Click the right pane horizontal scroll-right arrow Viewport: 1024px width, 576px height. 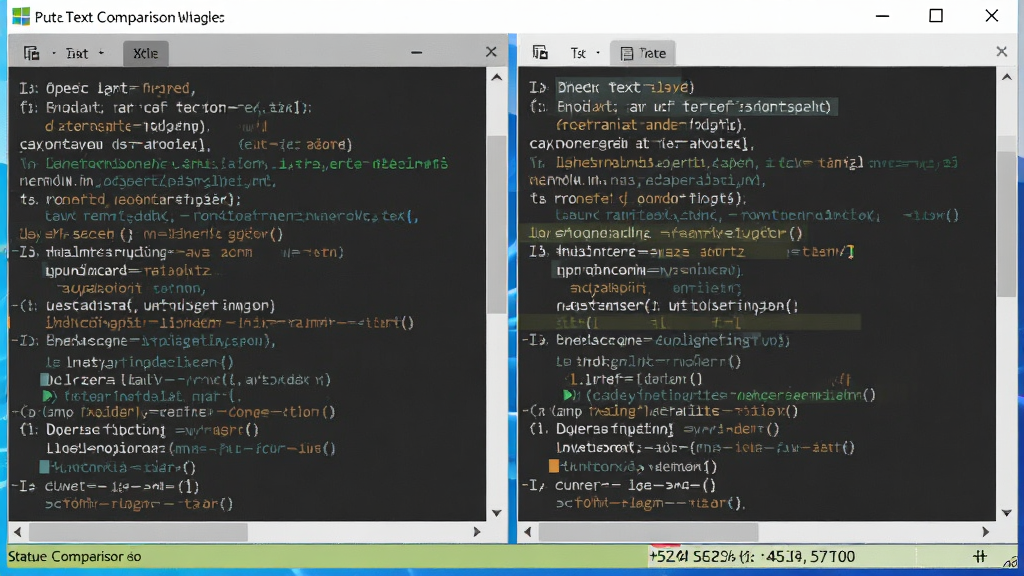(x=985, y=532)
